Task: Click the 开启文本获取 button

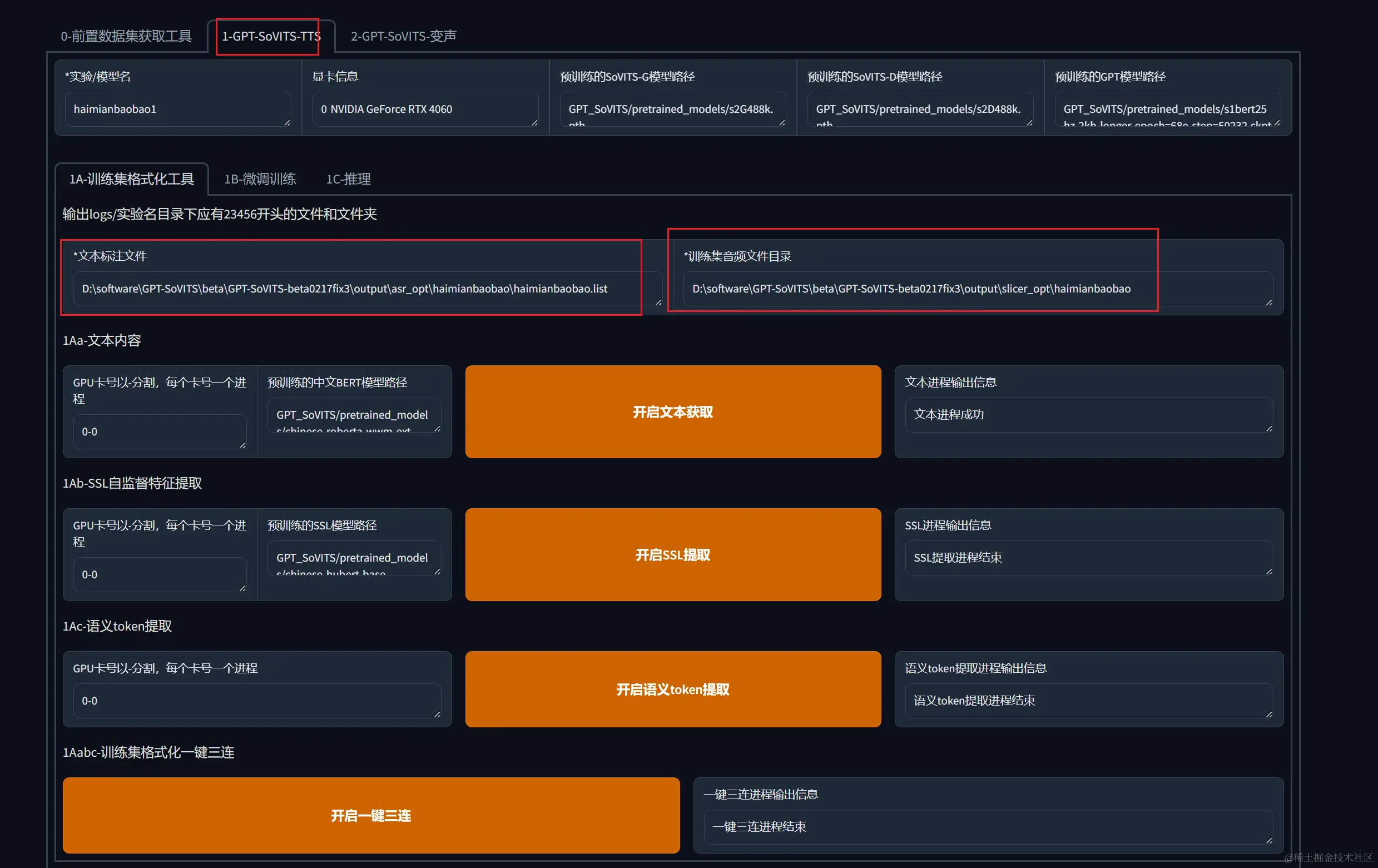Action: coord(672,412)
